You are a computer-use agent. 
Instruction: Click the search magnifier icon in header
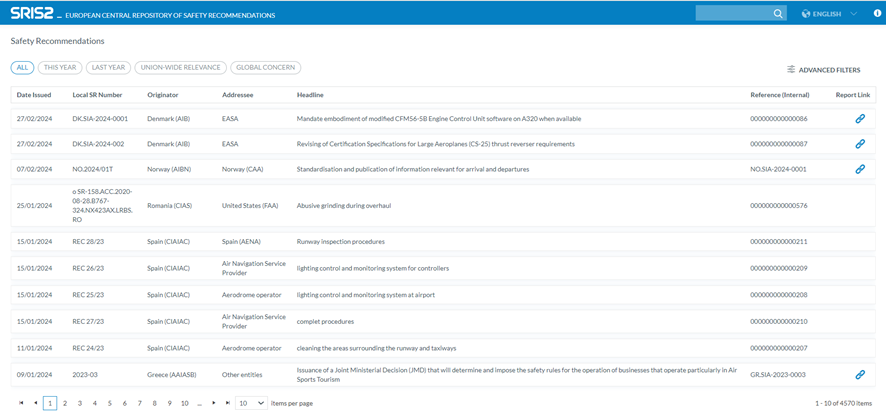(778, 14)
